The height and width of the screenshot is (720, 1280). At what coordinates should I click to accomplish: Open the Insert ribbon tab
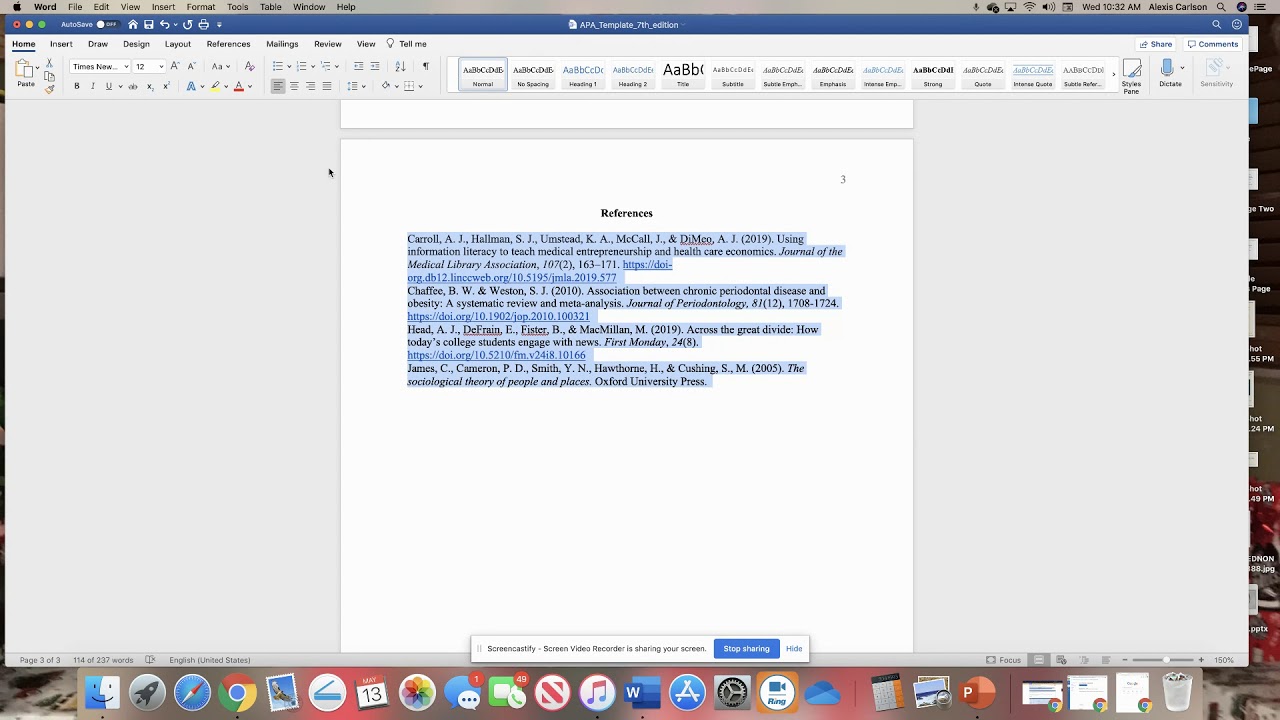61,44
